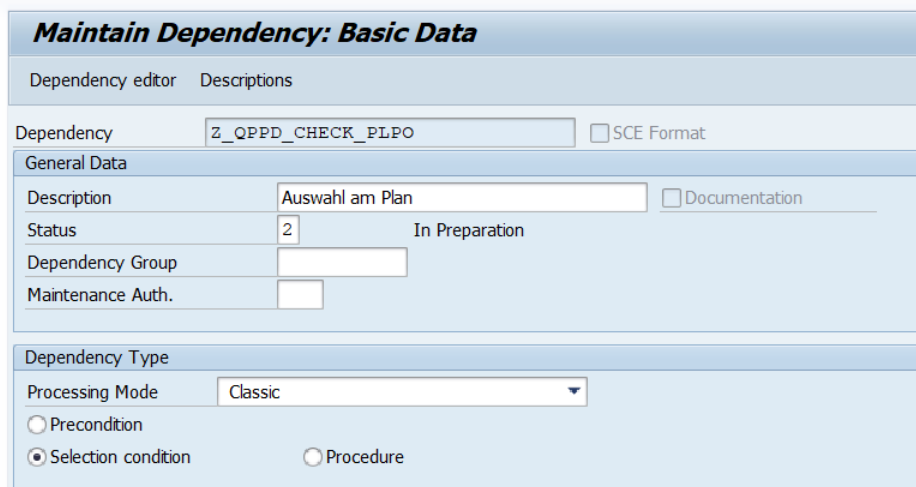The height and width of the screenshot is (487, 916).
Task: Click the Maintenance Auth. input field
Action: (300, 294)
